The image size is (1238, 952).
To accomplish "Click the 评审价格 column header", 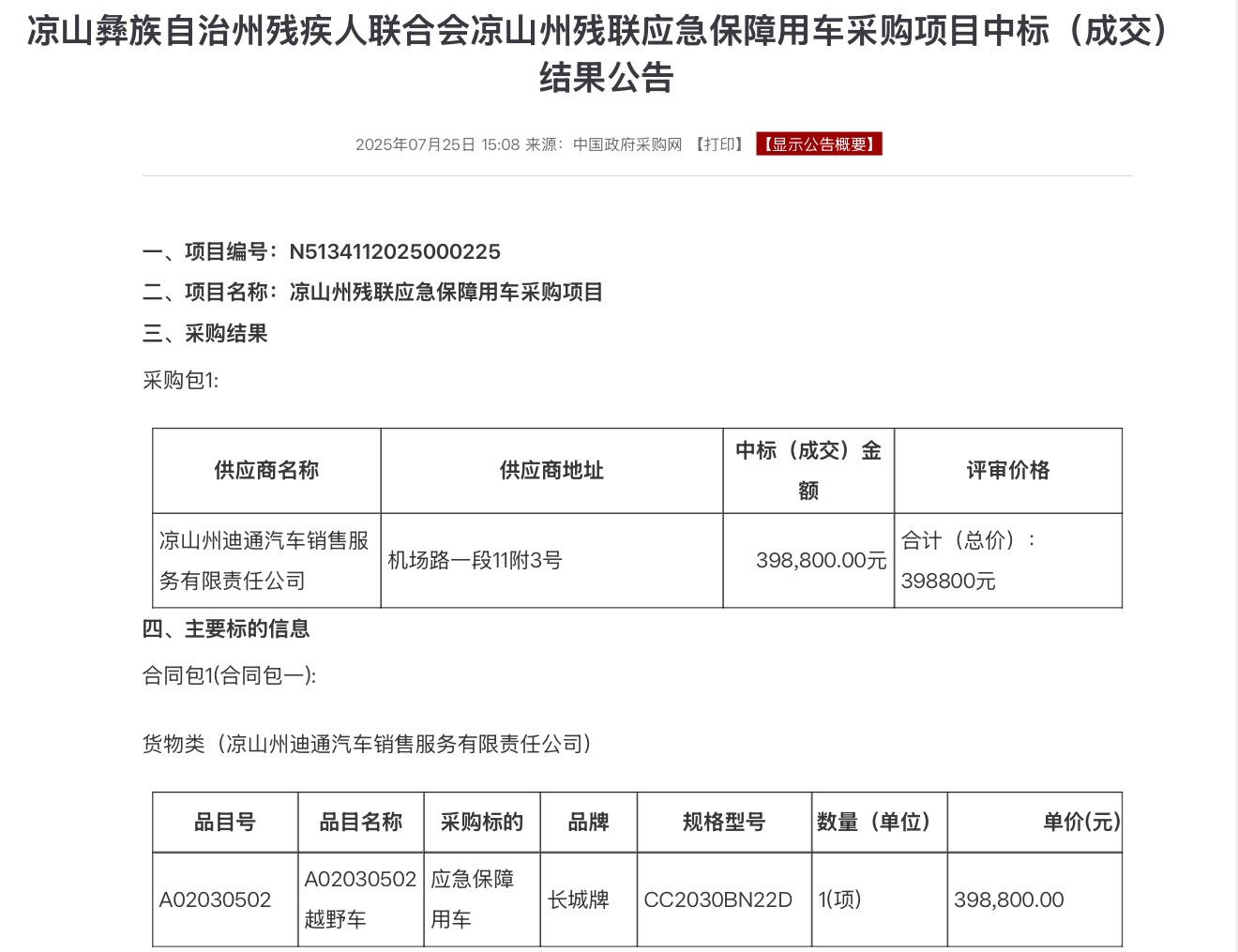I will 1008,471.
